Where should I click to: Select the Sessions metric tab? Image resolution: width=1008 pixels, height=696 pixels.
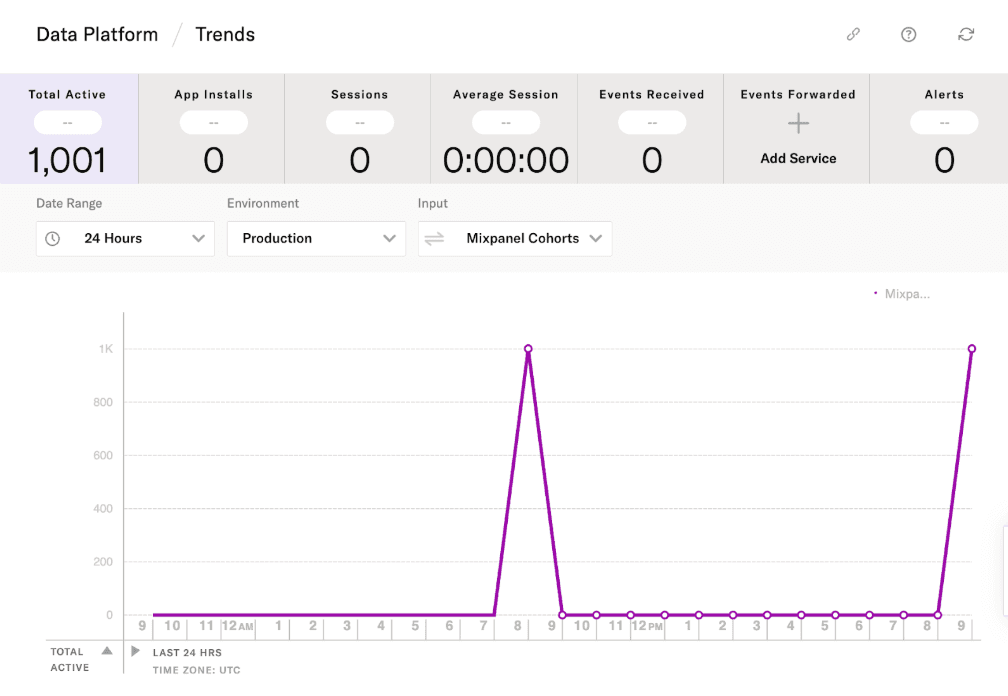[359, 129]
